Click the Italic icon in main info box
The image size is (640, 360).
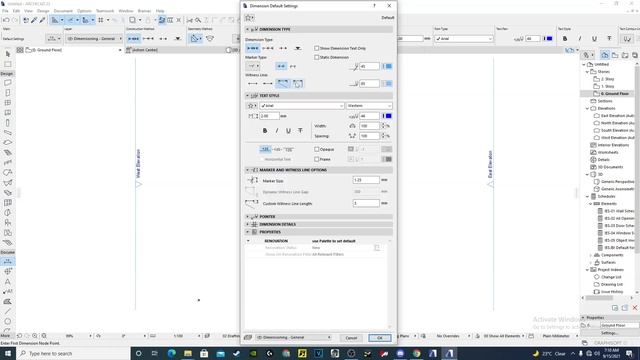pyautogui.click(x=580, y=39)
